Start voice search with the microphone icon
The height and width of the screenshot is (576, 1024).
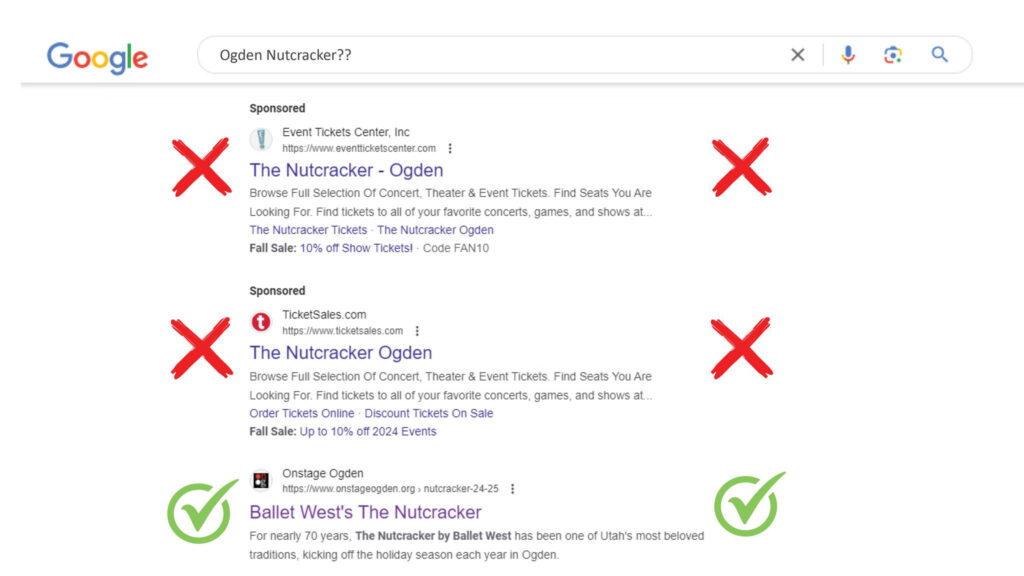848,55
